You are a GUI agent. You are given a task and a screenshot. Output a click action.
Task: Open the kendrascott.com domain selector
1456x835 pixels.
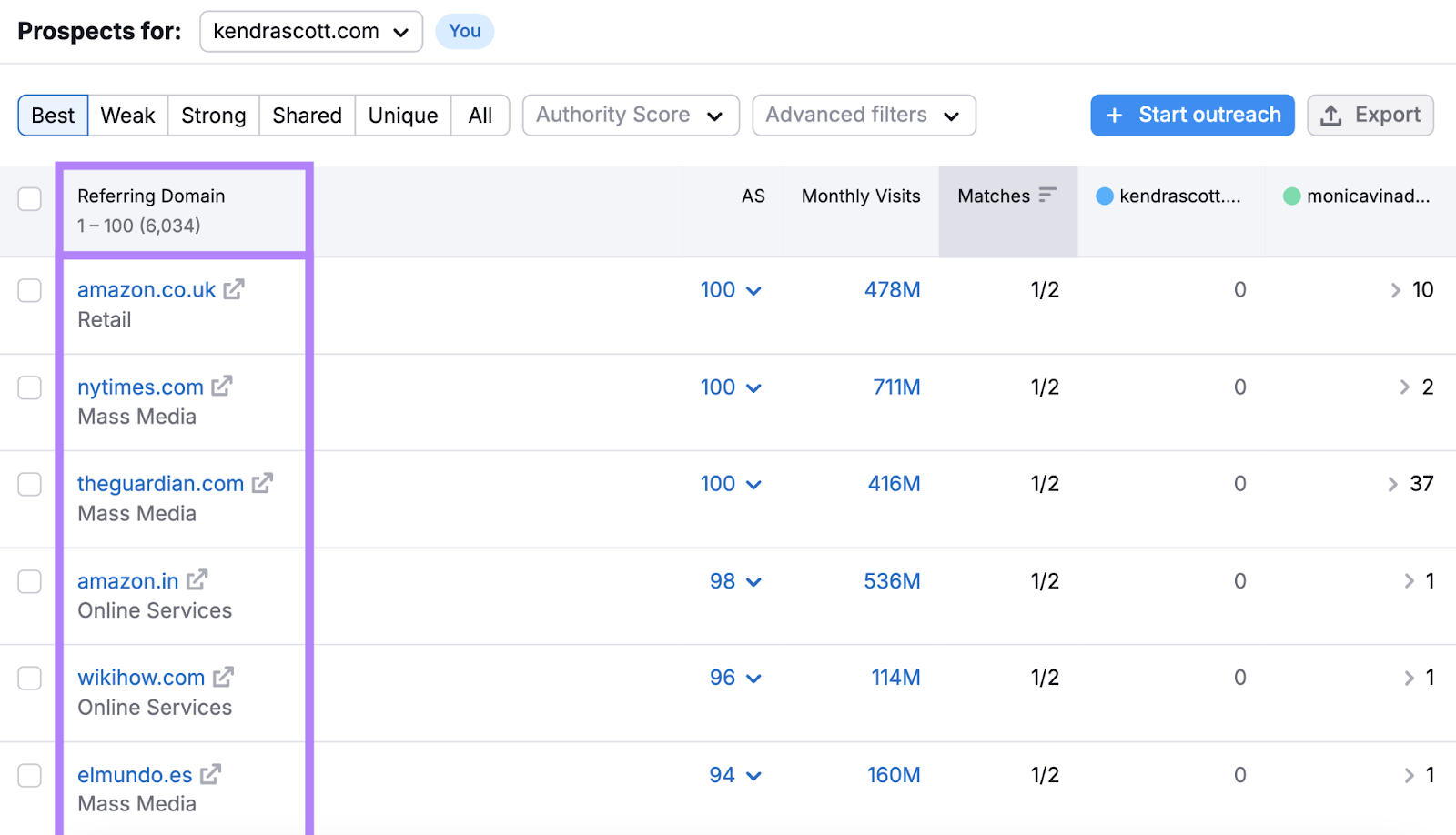pos(310,31)
